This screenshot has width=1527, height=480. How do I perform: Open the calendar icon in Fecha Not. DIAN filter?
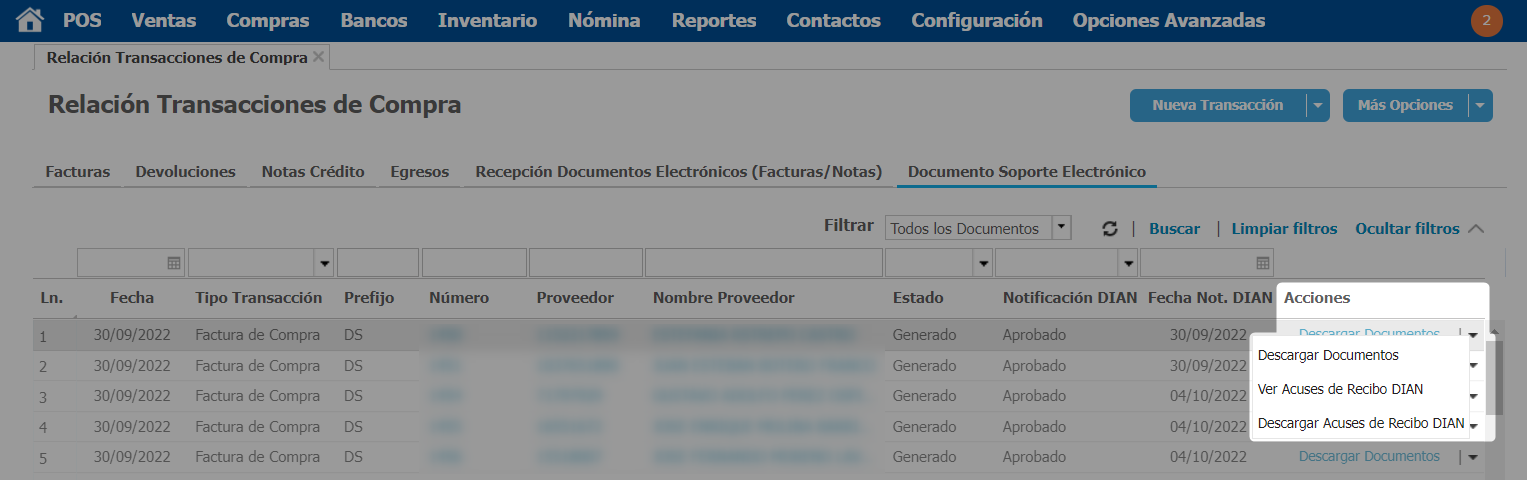pyautogui.click(x=1263, y=263)
